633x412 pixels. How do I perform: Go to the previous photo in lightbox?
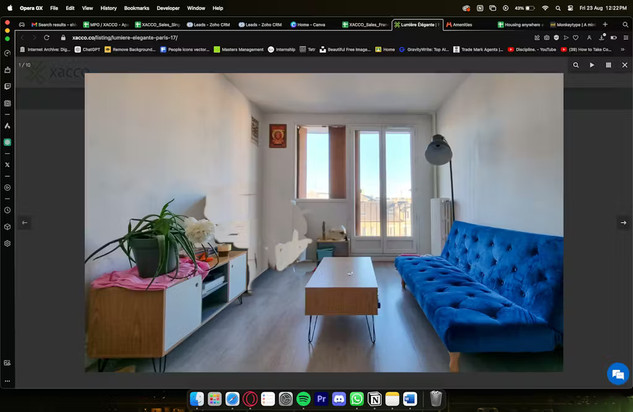[25, 223]
